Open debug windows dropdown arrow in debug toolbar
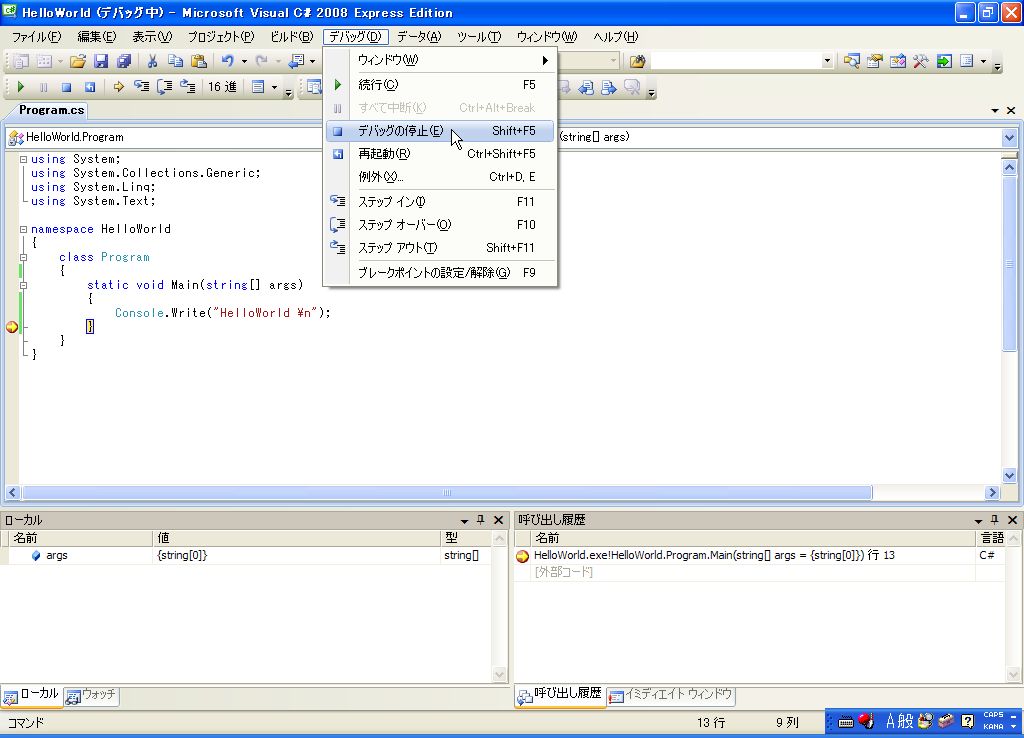 click(x=274, y=87)
